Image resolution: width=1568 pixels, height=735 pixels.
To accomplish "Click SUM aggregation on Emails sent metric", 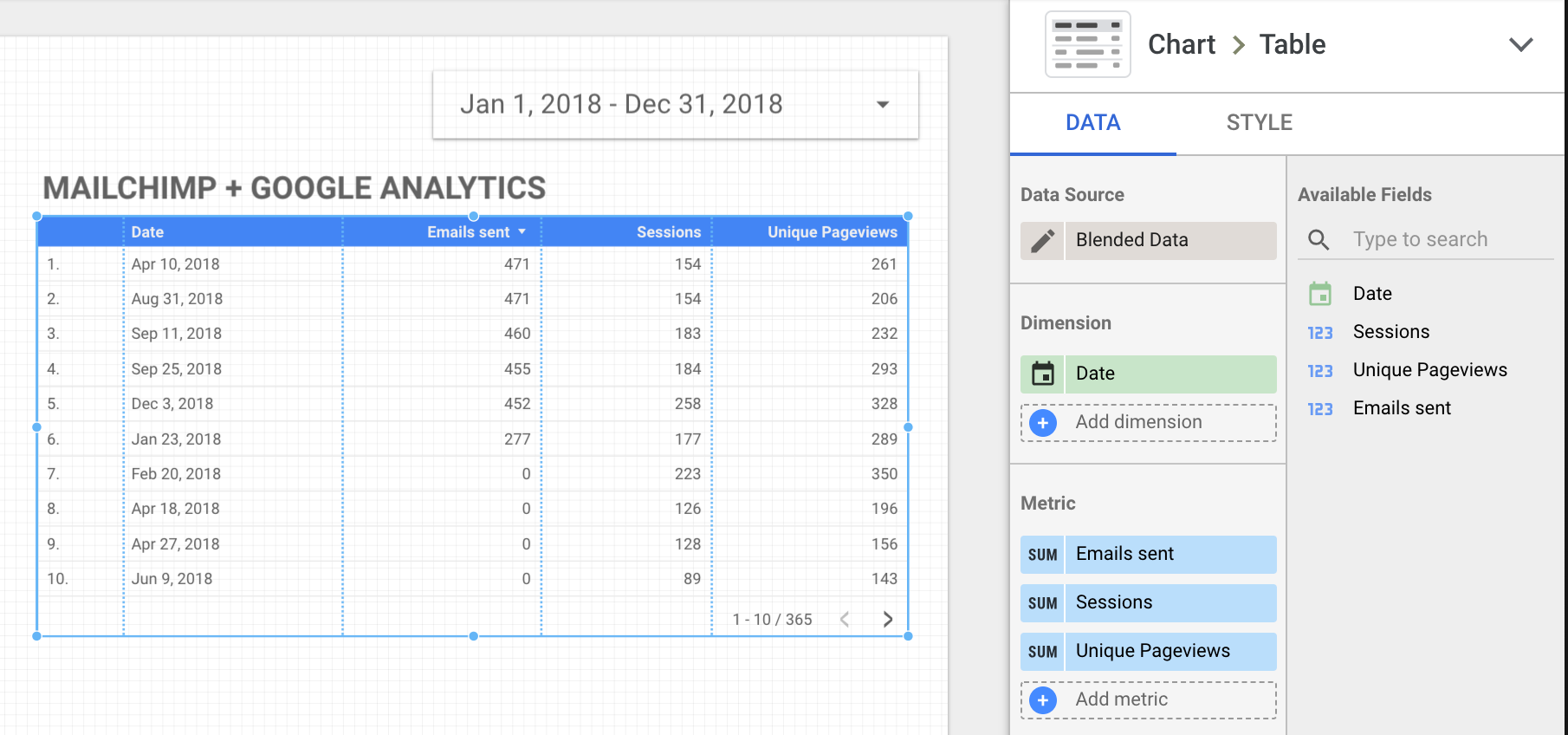I will click(x=1042, y=555).
